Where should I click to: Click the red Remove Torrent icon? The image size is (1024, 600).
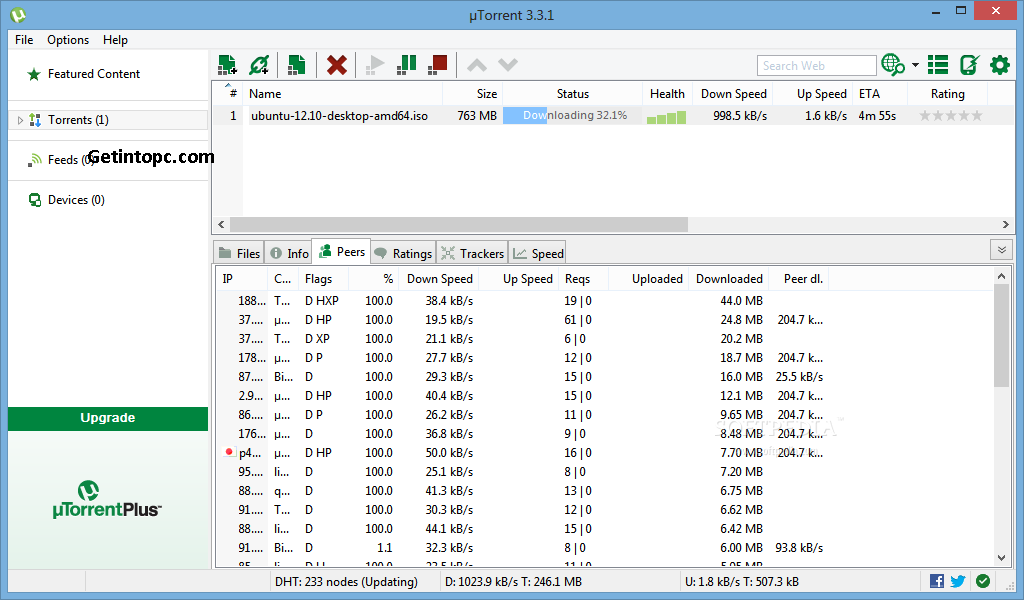coord(337,65)
